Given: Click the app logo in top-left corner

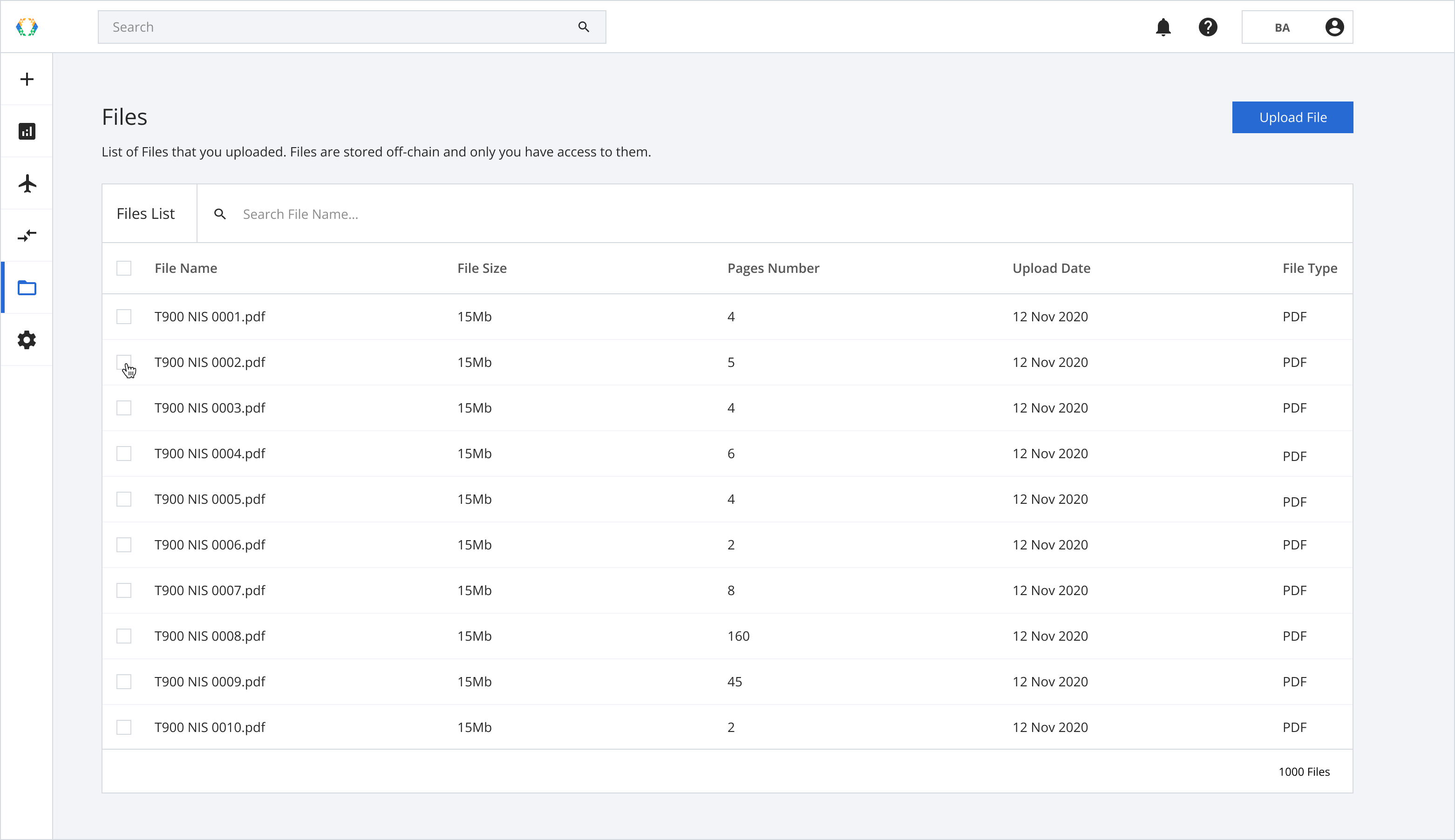Looking at the screenshot, I should [27, 27].
